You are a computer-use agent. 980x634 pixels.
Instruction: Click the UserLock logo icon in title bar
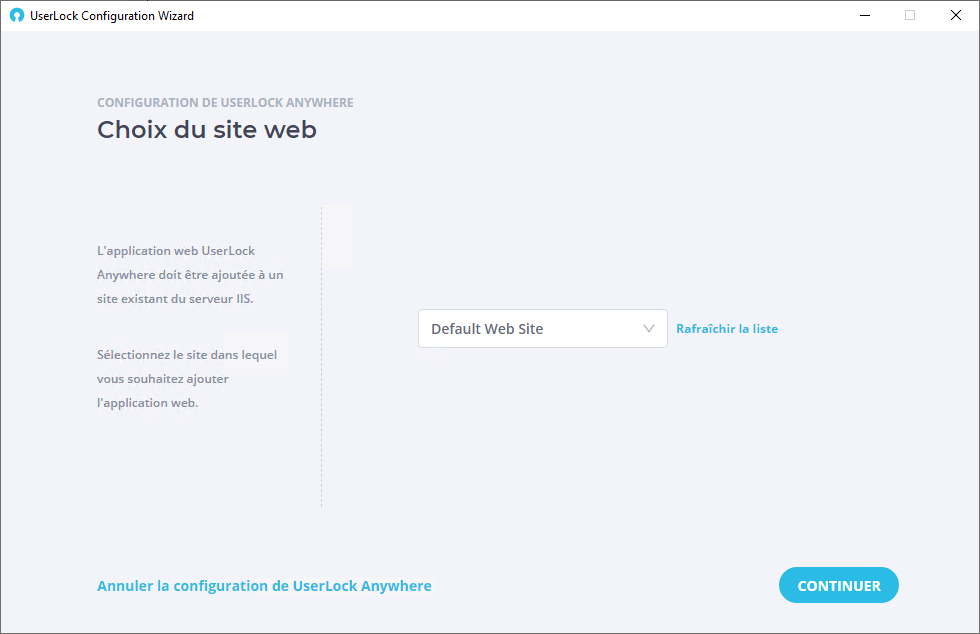[x=17, y=16]
